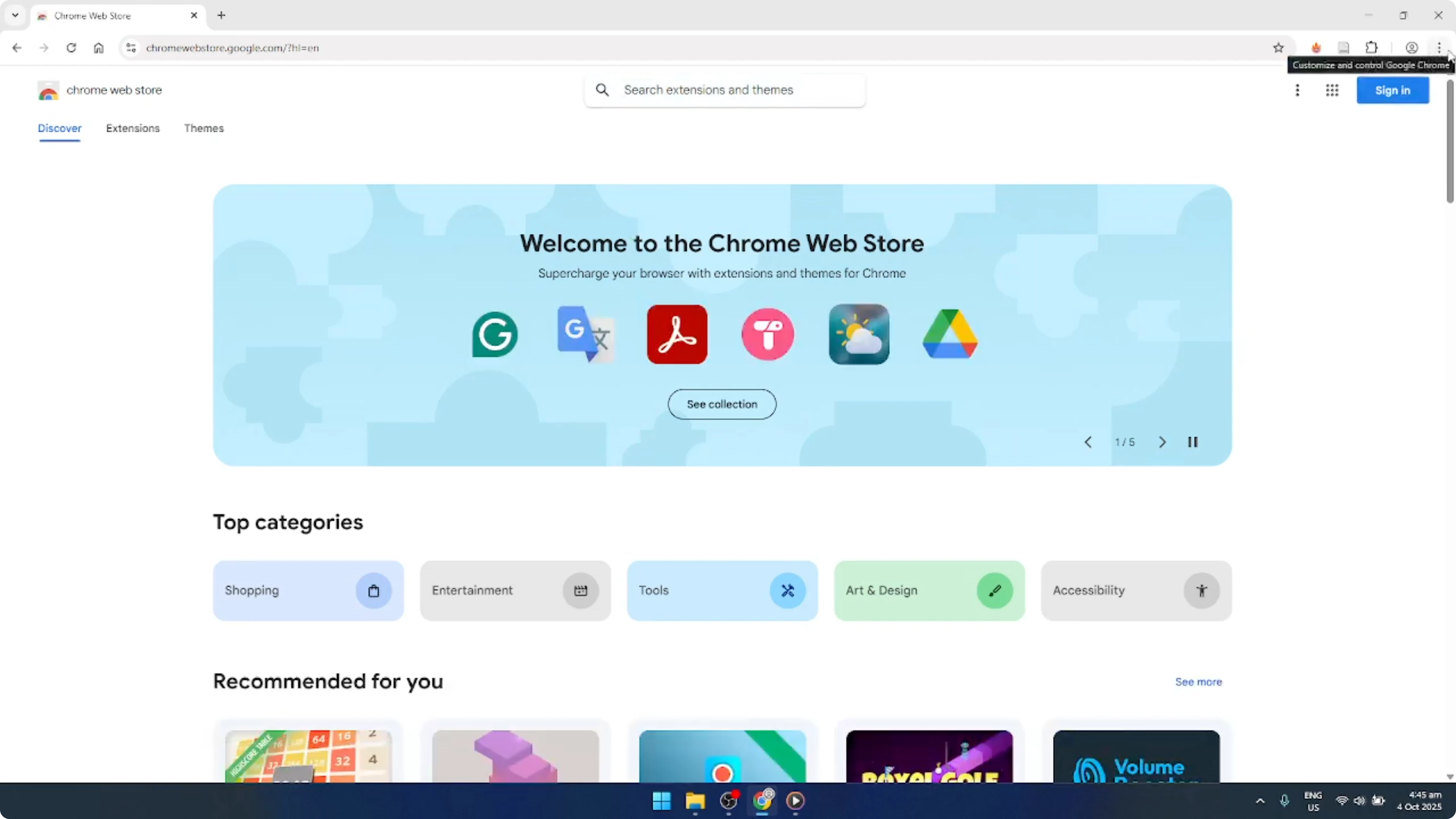This screenshot has height=819, width=1456.
Task: Open See more recommended link
Action: click(1198, 682)
